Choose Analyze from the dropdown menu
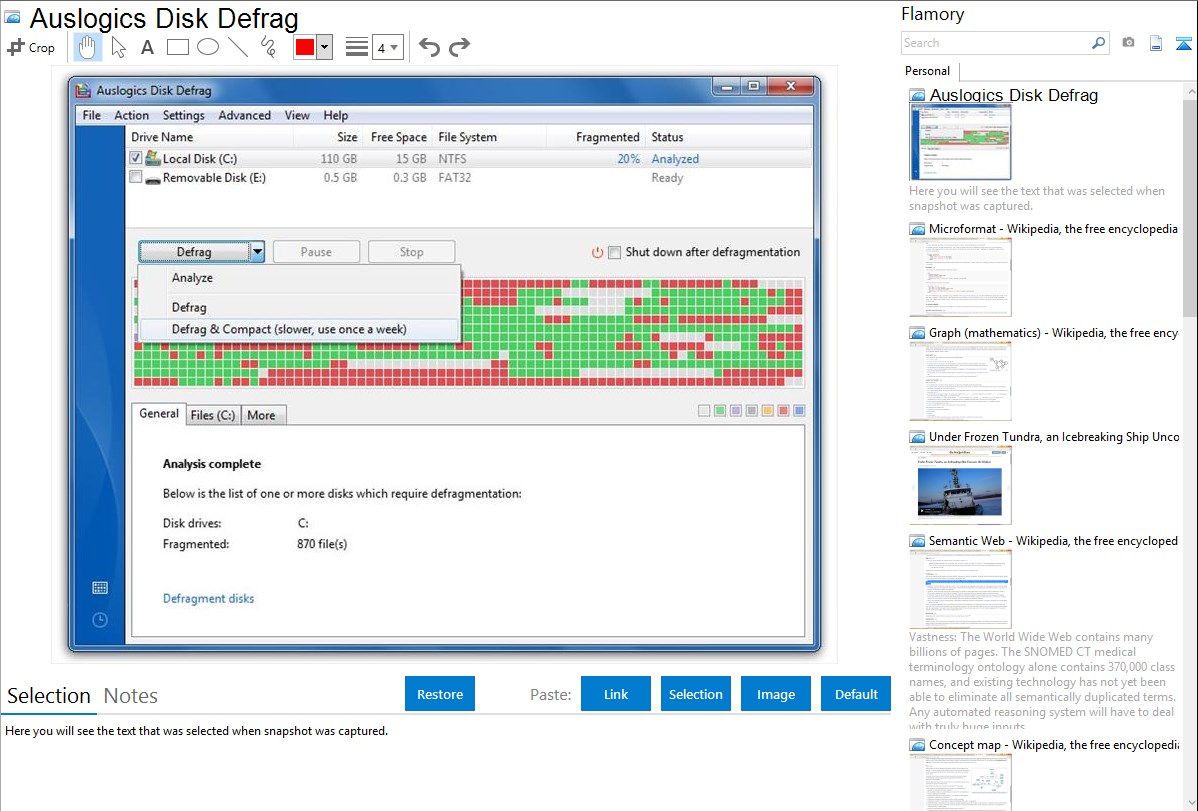The width and height of the screenshot is (1198, 811). [299, 278]
